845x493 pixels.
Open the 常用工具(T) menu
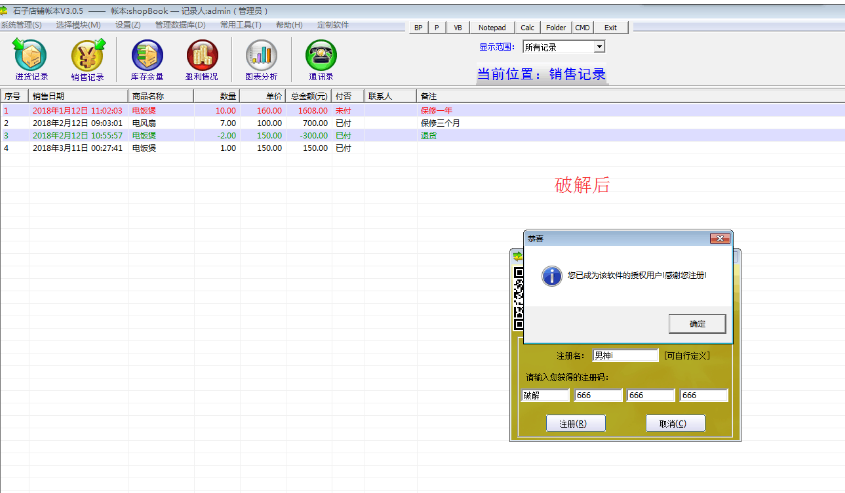[x=240, y=25]
